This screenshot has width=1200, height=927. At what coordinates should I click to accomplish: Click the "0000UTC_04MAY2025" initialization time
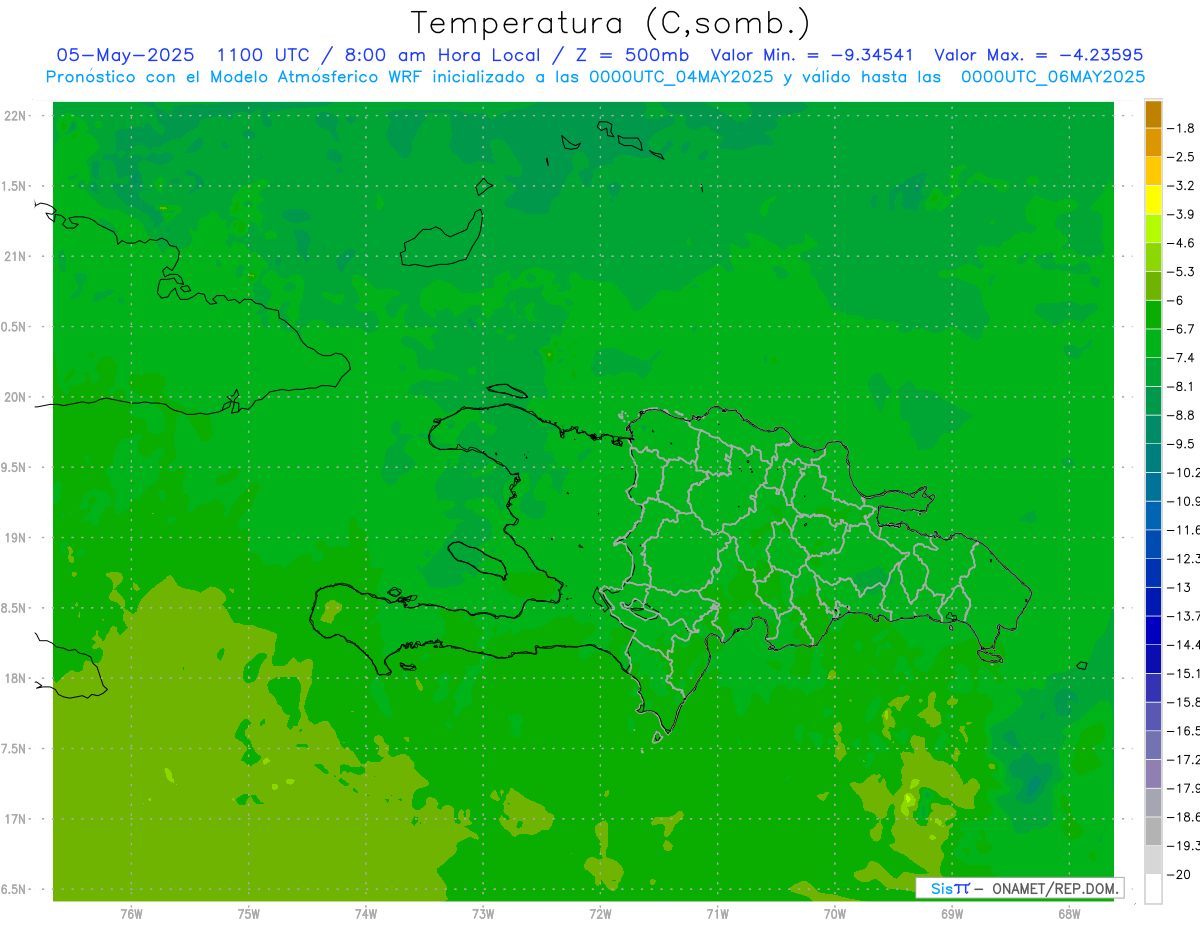(x=683, y=77)
